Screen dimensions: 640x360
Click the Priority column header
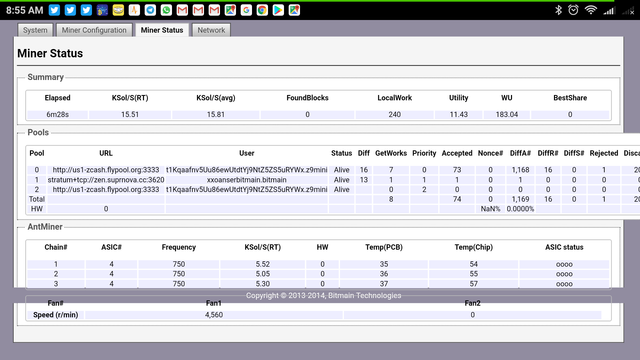click(424, 153)
